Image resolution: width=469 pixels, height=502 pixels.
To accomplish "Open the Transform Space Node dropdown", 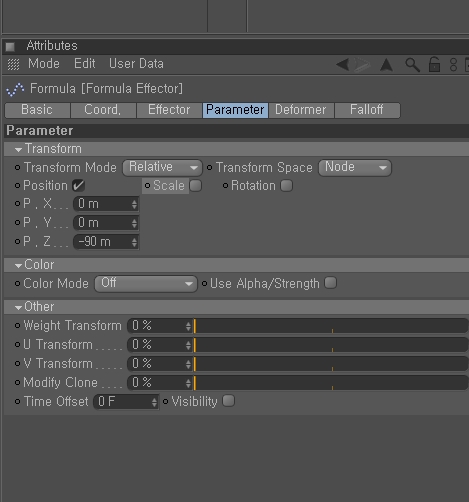I will coord(355,167).
